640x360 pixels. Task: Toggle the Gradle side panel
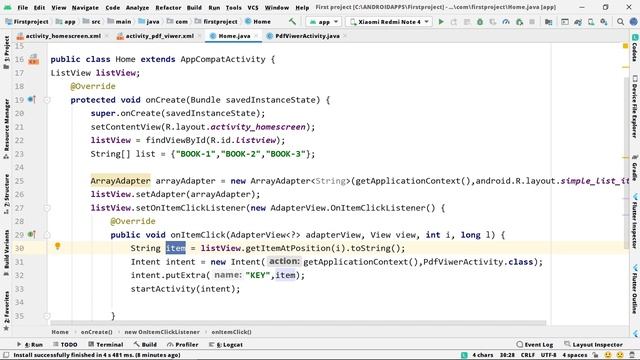tap(635, 167)
